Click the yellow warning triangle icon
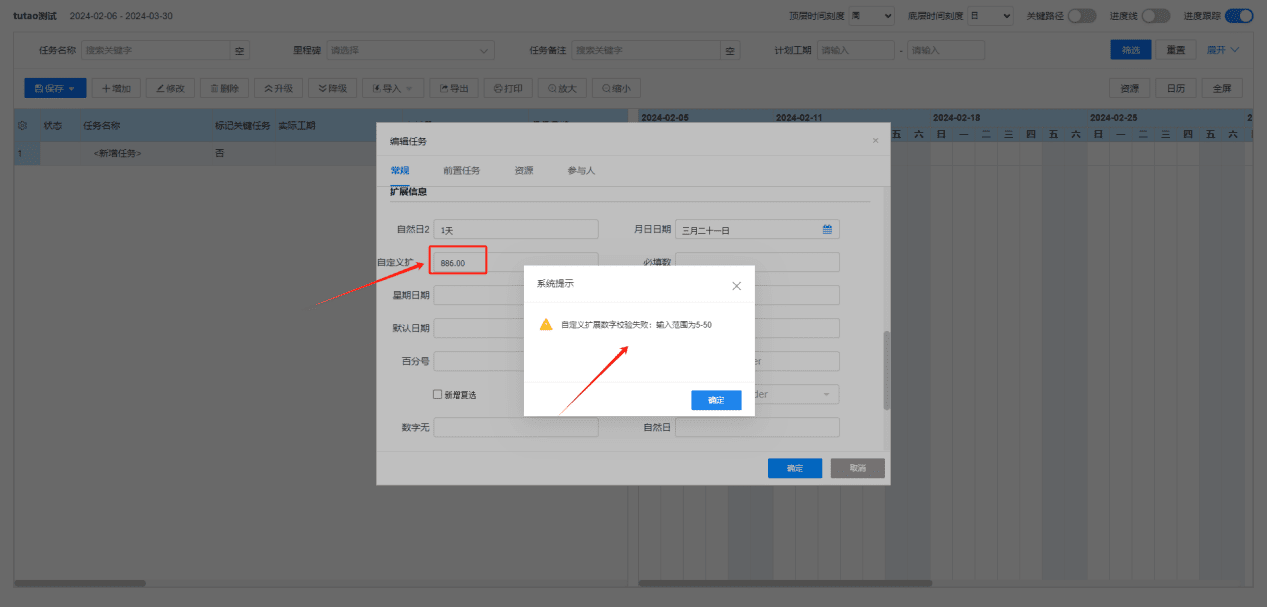This screenshot has width=1267, height=607. pyautogui.click(x=546, y=325)
